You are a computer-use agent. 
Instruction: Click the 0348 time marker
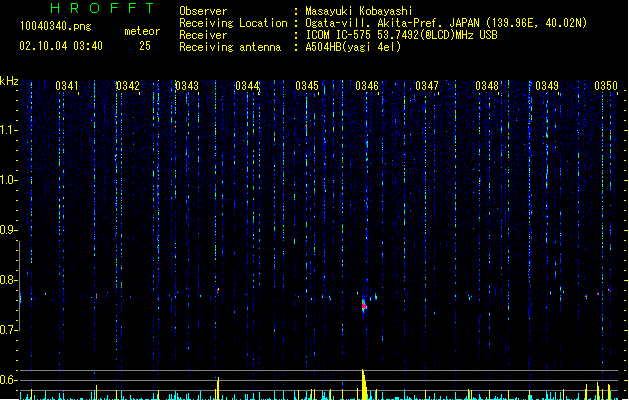[487, 86]
